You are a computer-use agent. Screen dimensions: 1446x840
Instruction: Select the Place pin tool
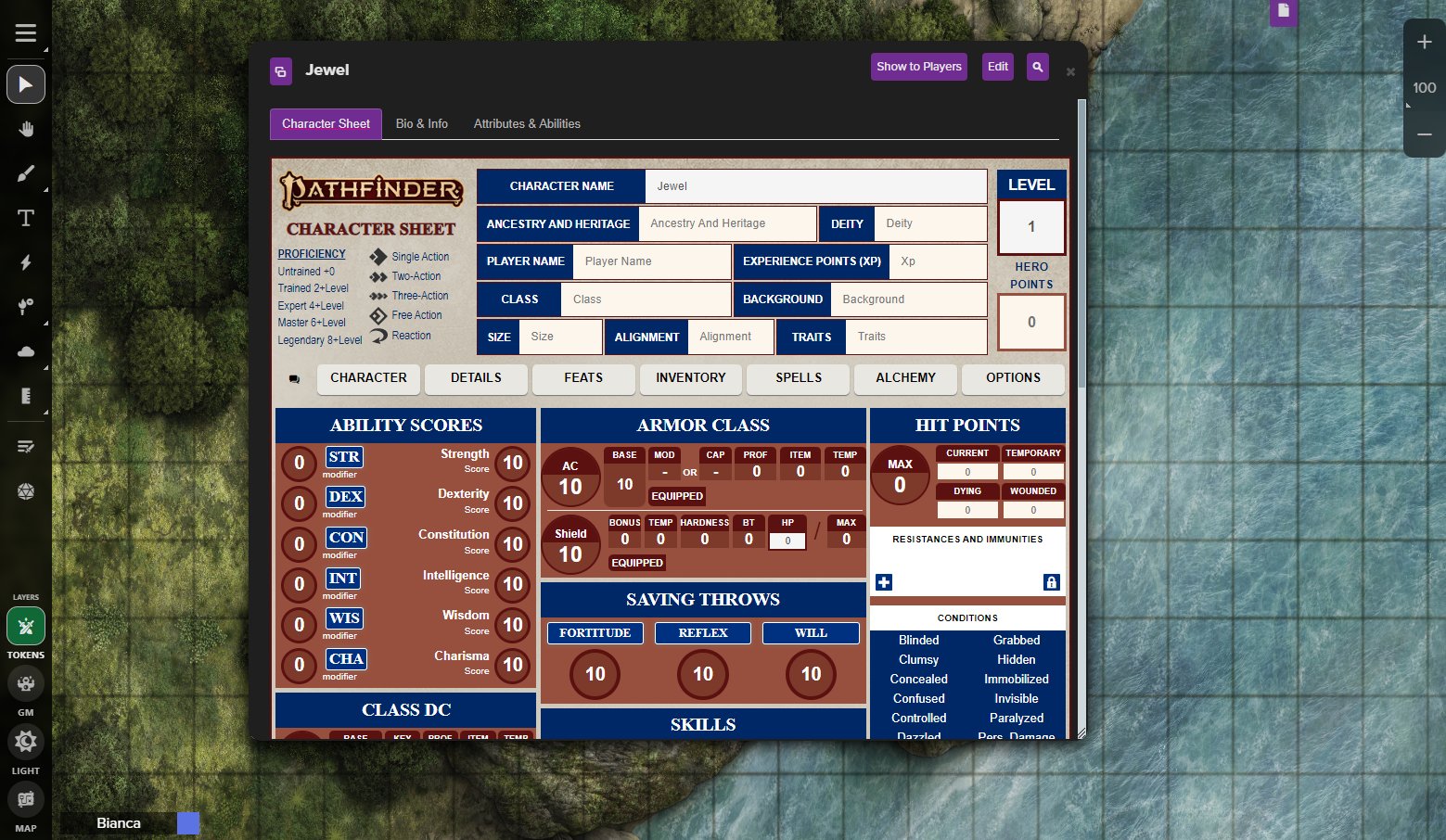tap(26, 307)
